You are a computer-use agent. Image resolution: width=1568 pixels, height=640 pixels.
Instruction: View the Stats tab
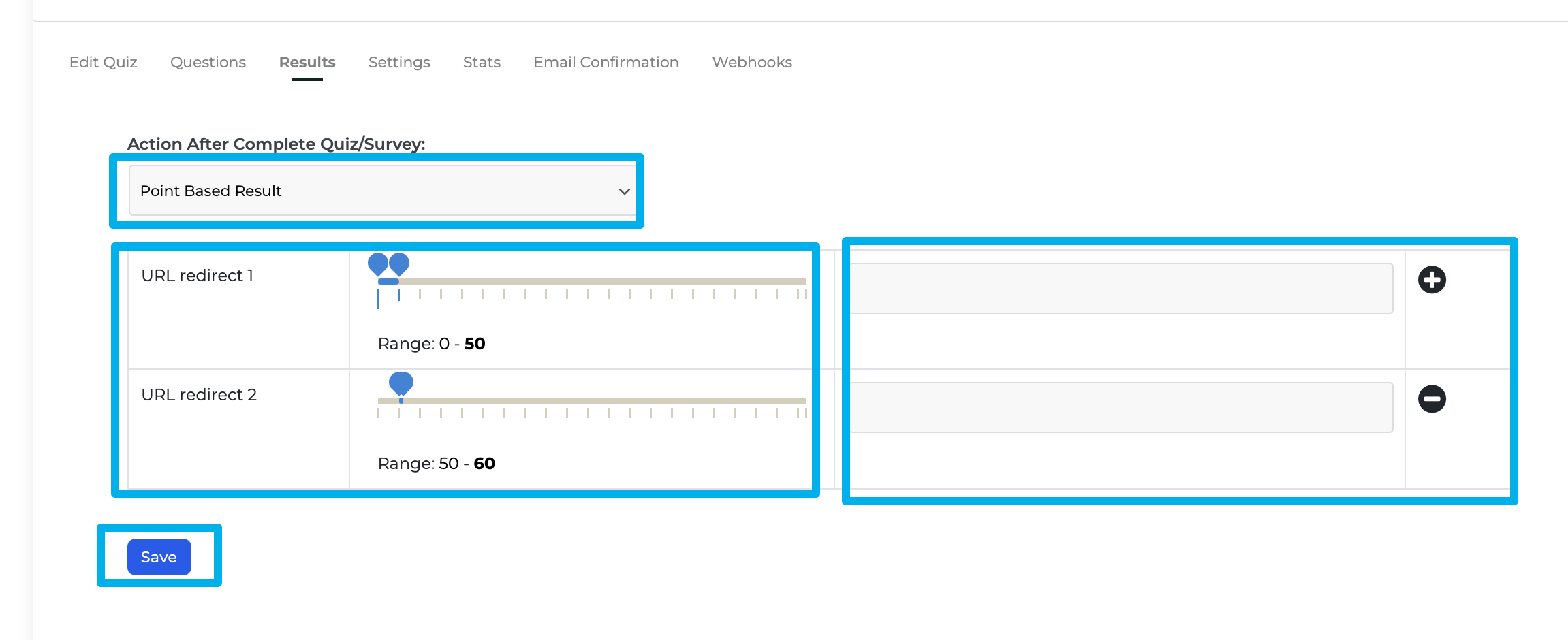(x=481, y=62)
